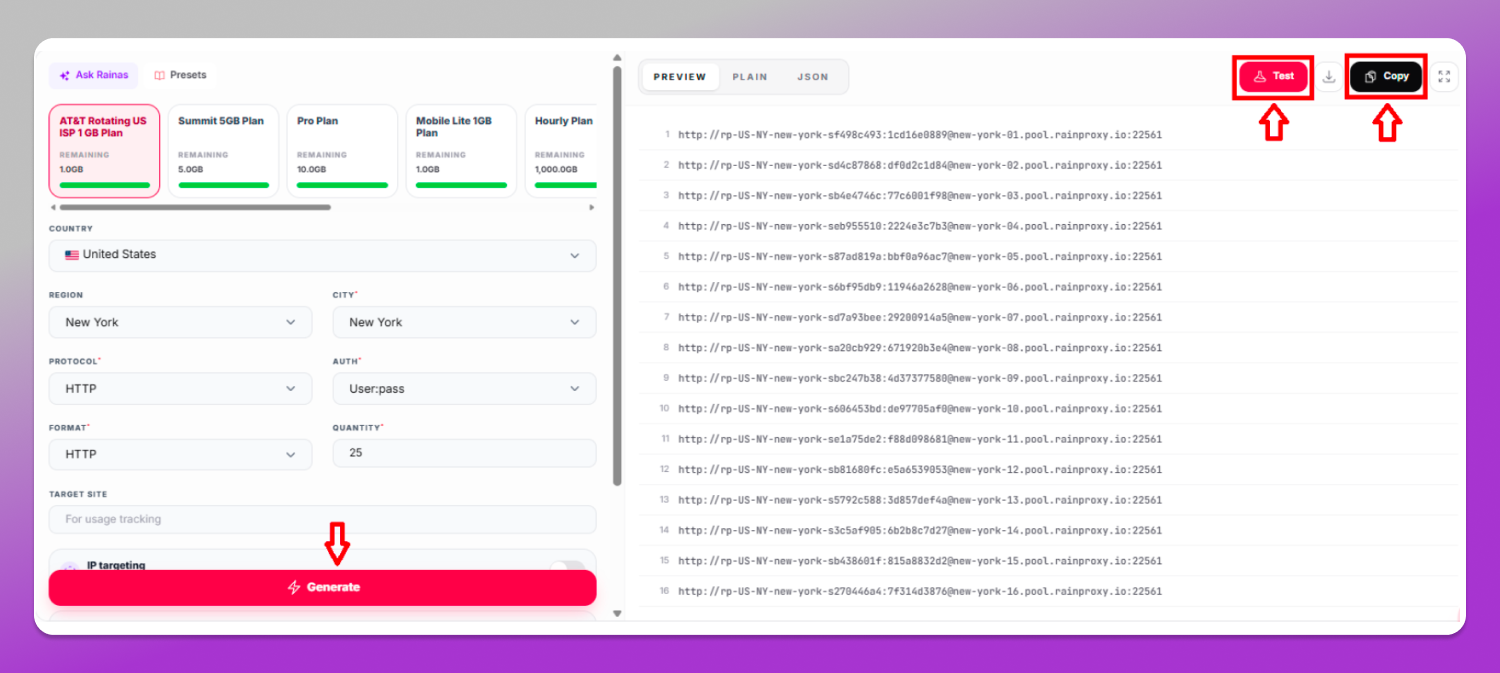Select the Summit 5GB Plan card

click(223, 151)
